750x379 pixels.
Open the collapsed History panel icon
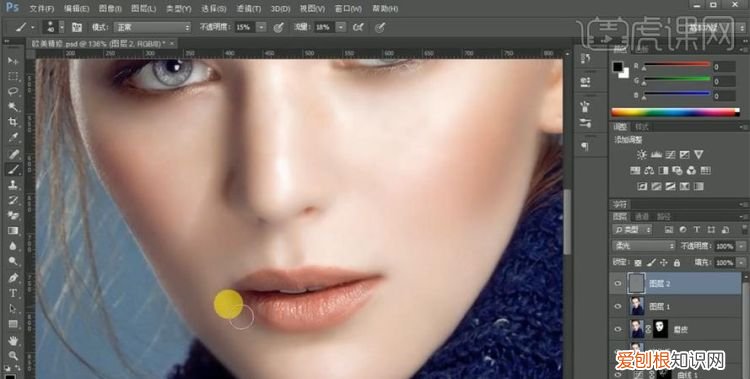click(585, 58)
